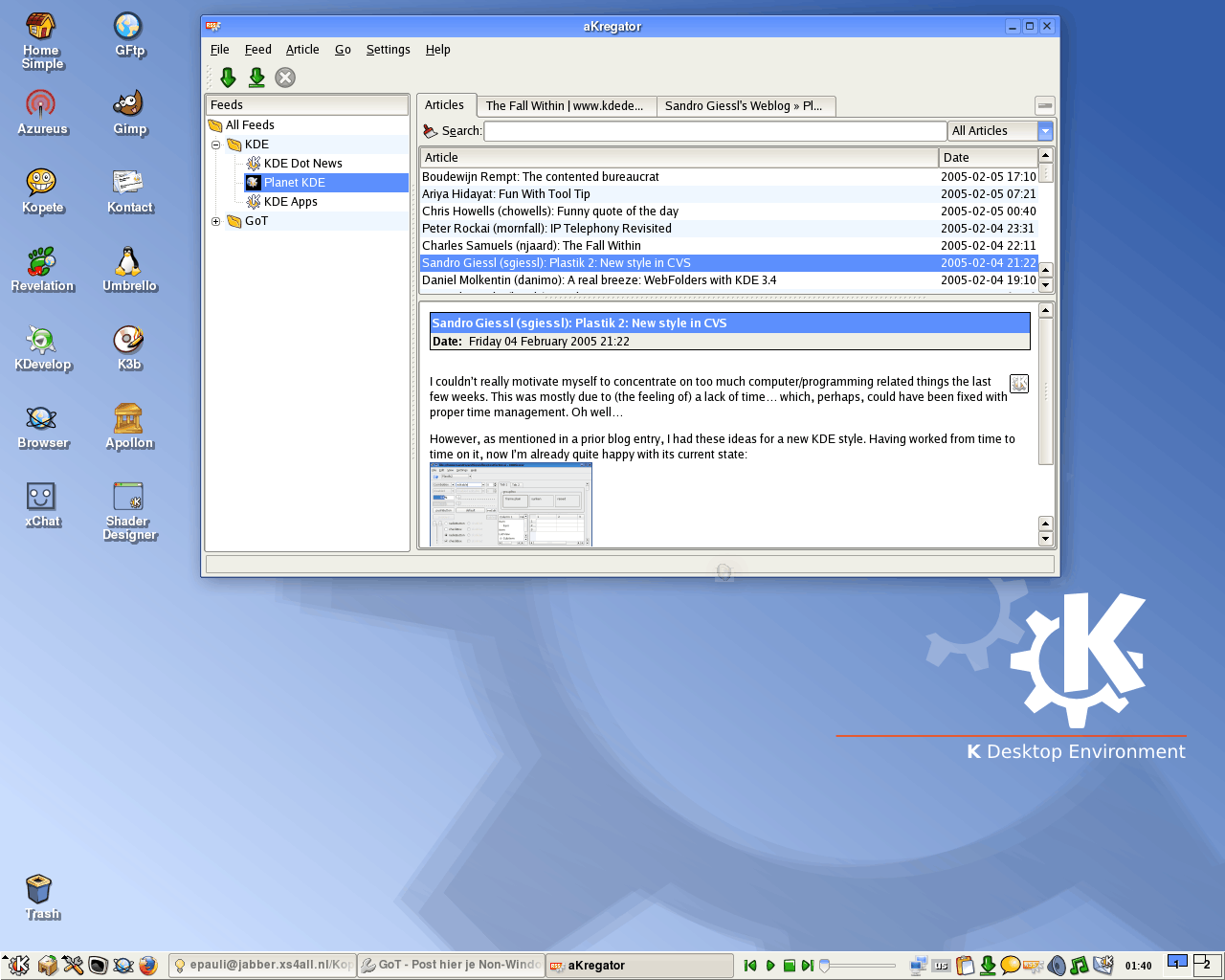Viewport: 1225px width, 980px height.
Task: Launch GFtp from the desktop
Action: [x=129, y=35]
